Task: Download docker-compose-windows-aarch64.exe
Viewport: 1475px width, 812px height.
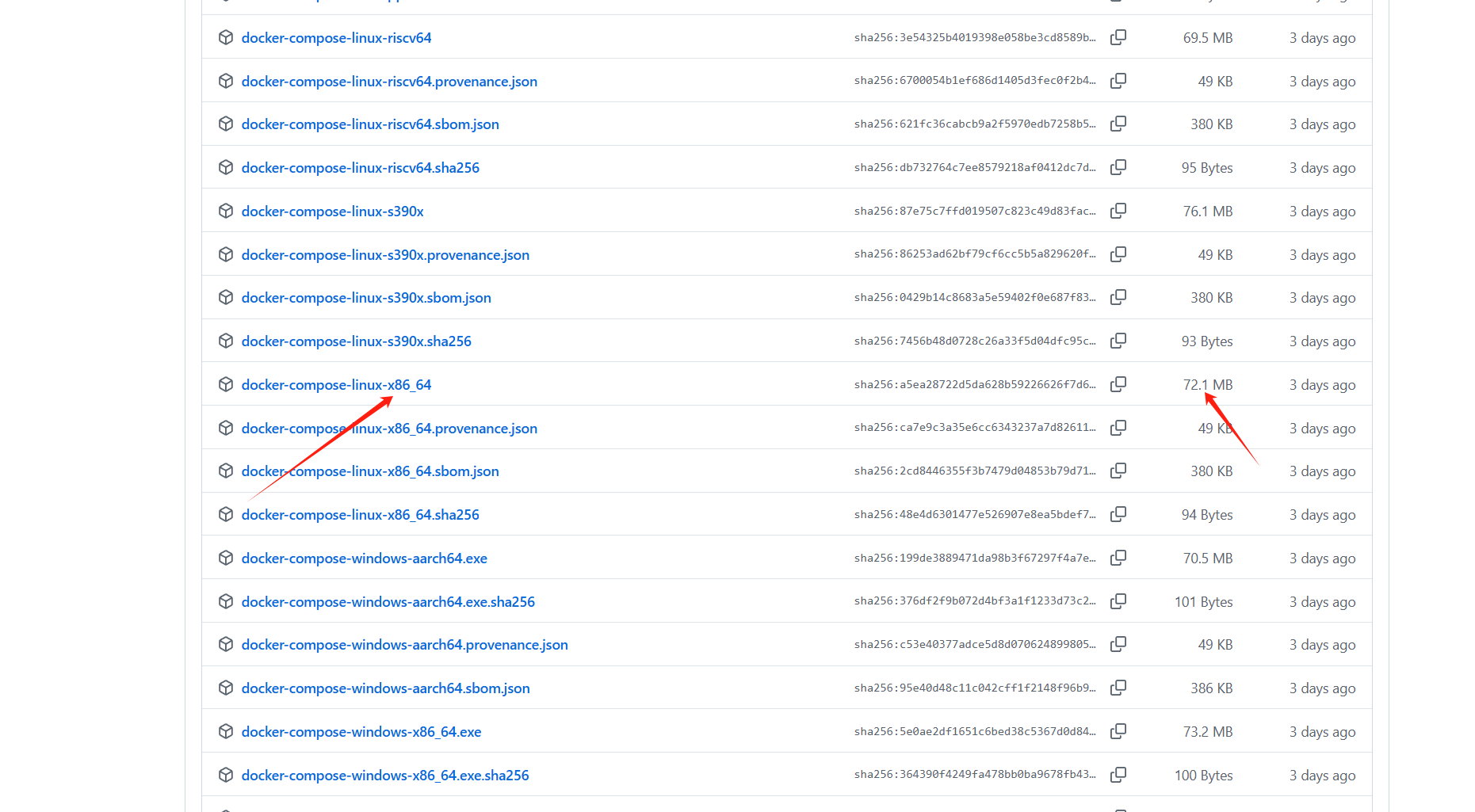Action: point(365,558)
